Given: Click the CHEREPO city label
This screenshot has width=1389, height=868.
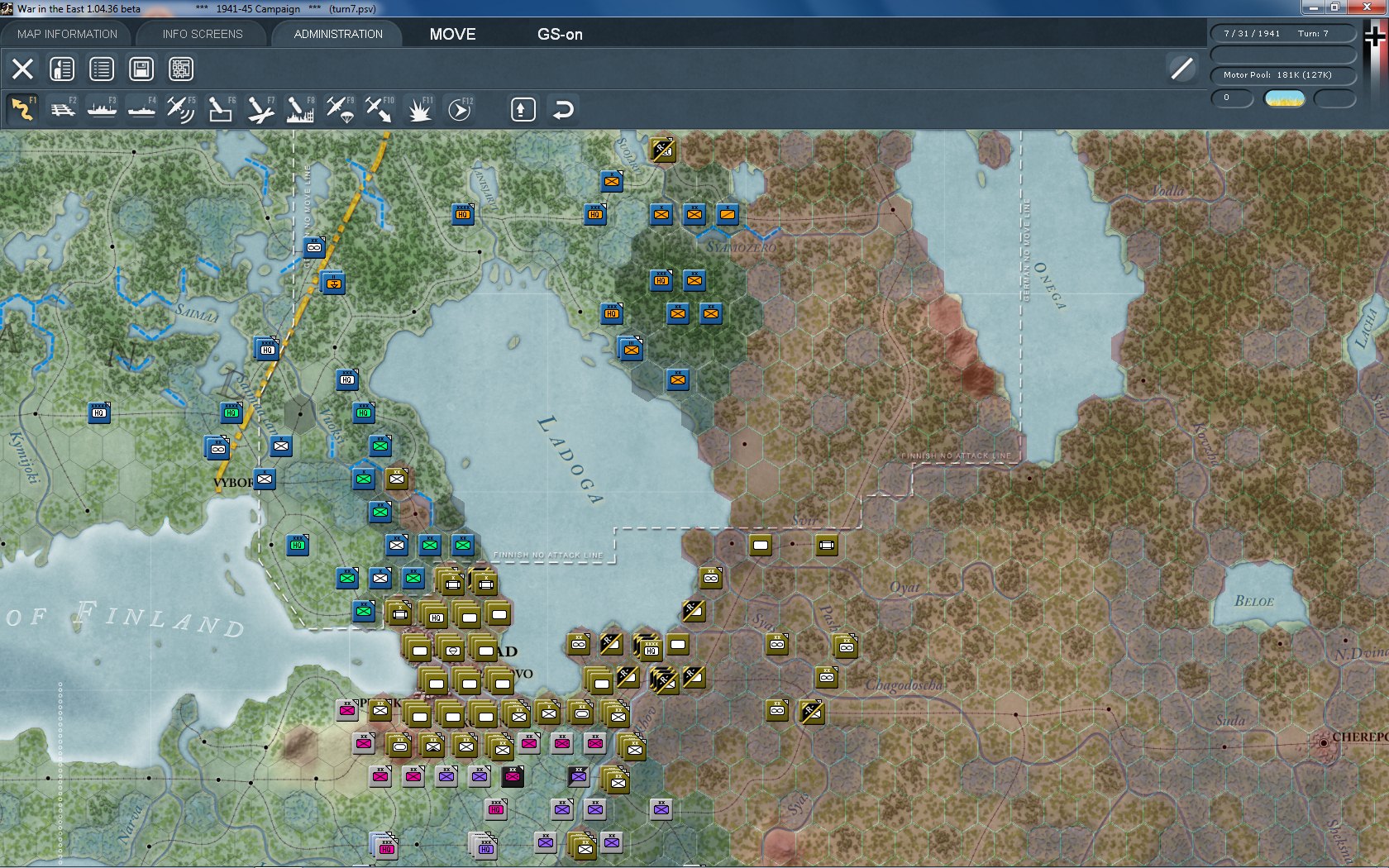Looking at the screenshot, I should 1360,737.
